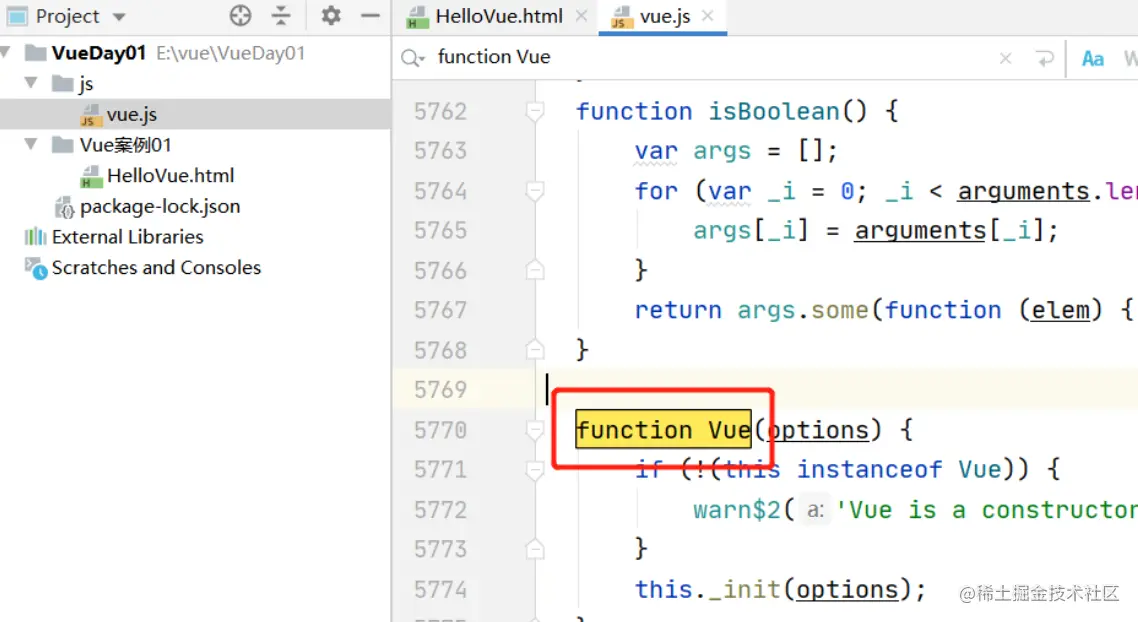Click fold end marker at line 5768
1138x622 pixels.
point(535,350)
